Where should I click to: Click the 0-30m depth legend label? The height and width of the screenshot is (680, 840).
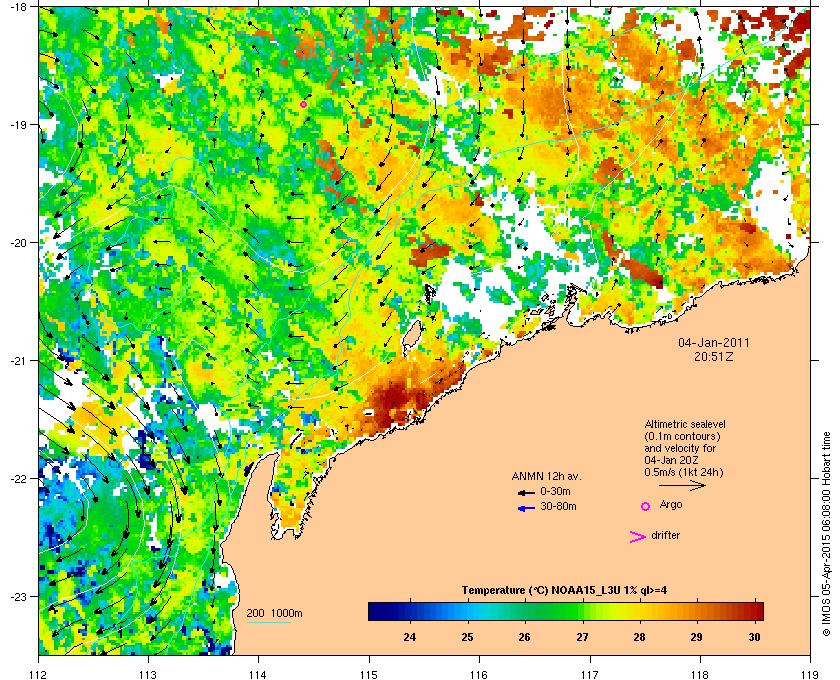pos(555,491)
